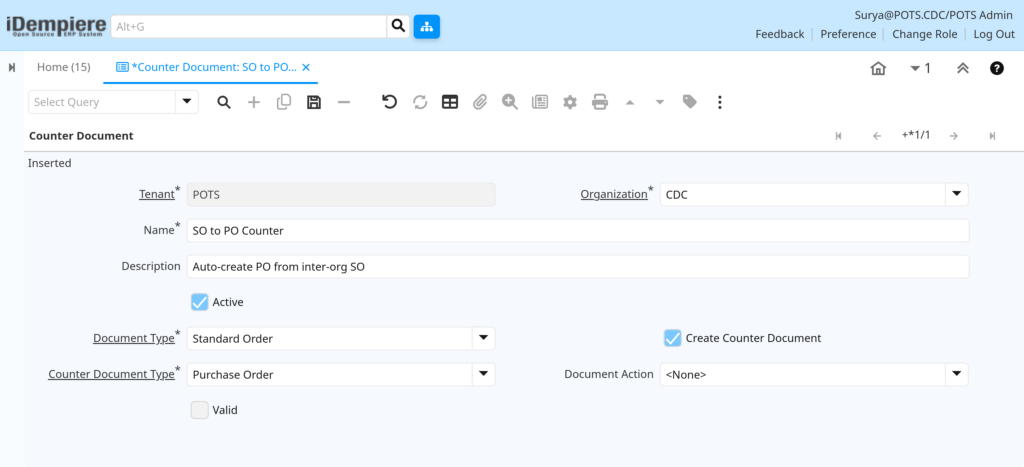Click the Detail Record down-arrow icon
The width and height of the screenshot is (1024, 467).
pyautogui.click(x=660, y=103)
